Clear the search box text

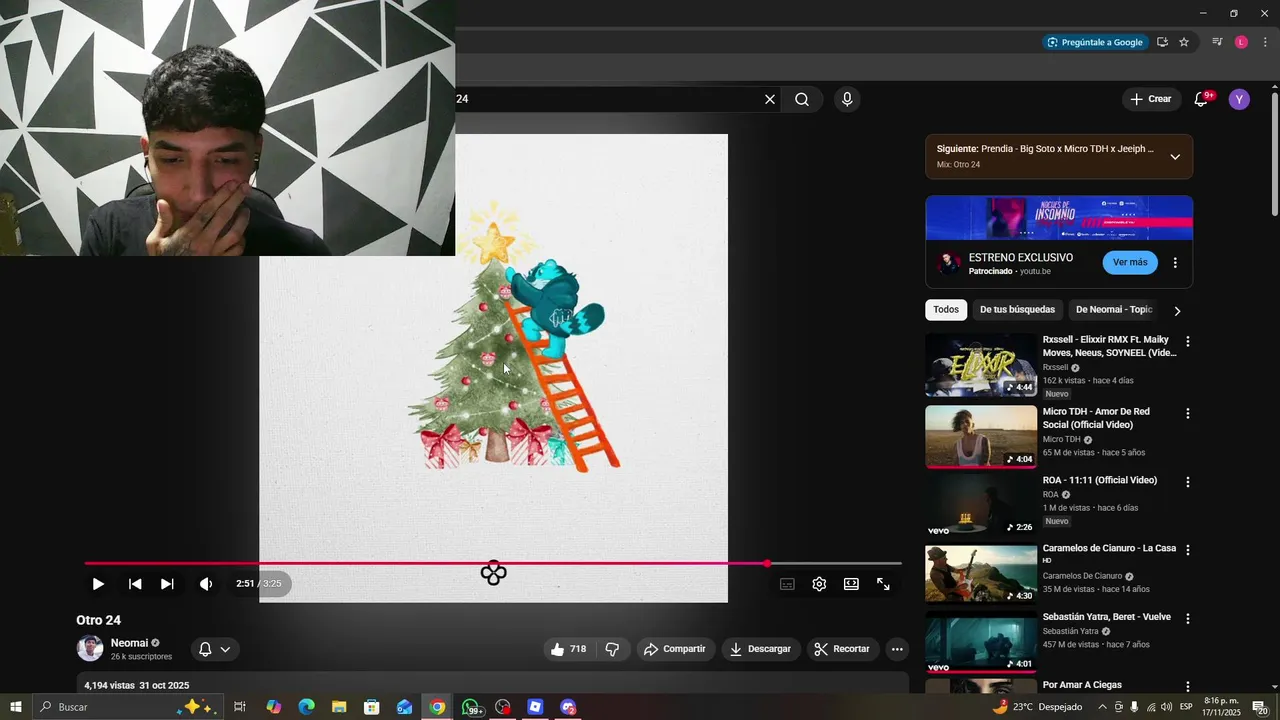tap(770, 99)
